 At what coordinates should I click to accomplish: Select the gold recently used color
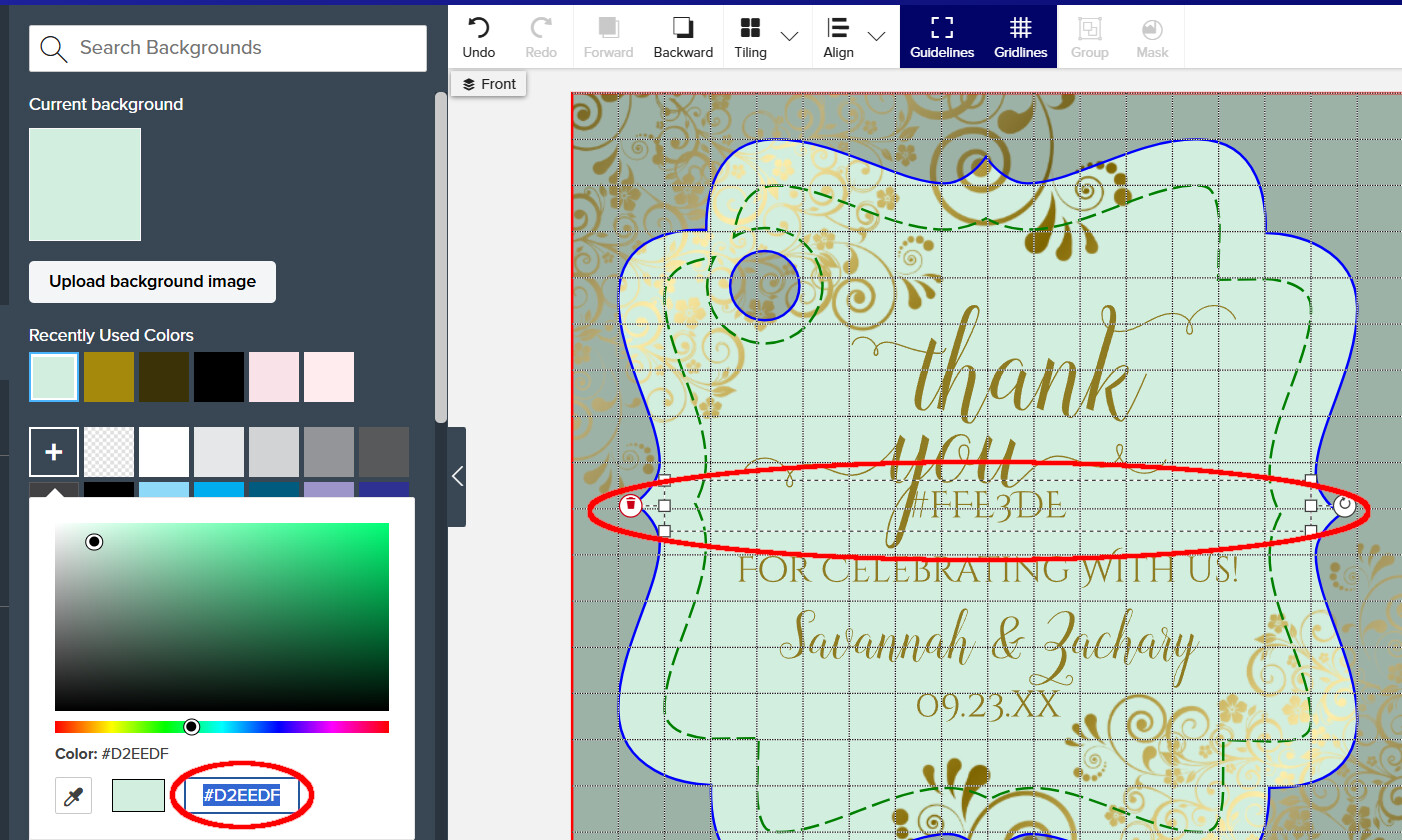click(109, 377)
